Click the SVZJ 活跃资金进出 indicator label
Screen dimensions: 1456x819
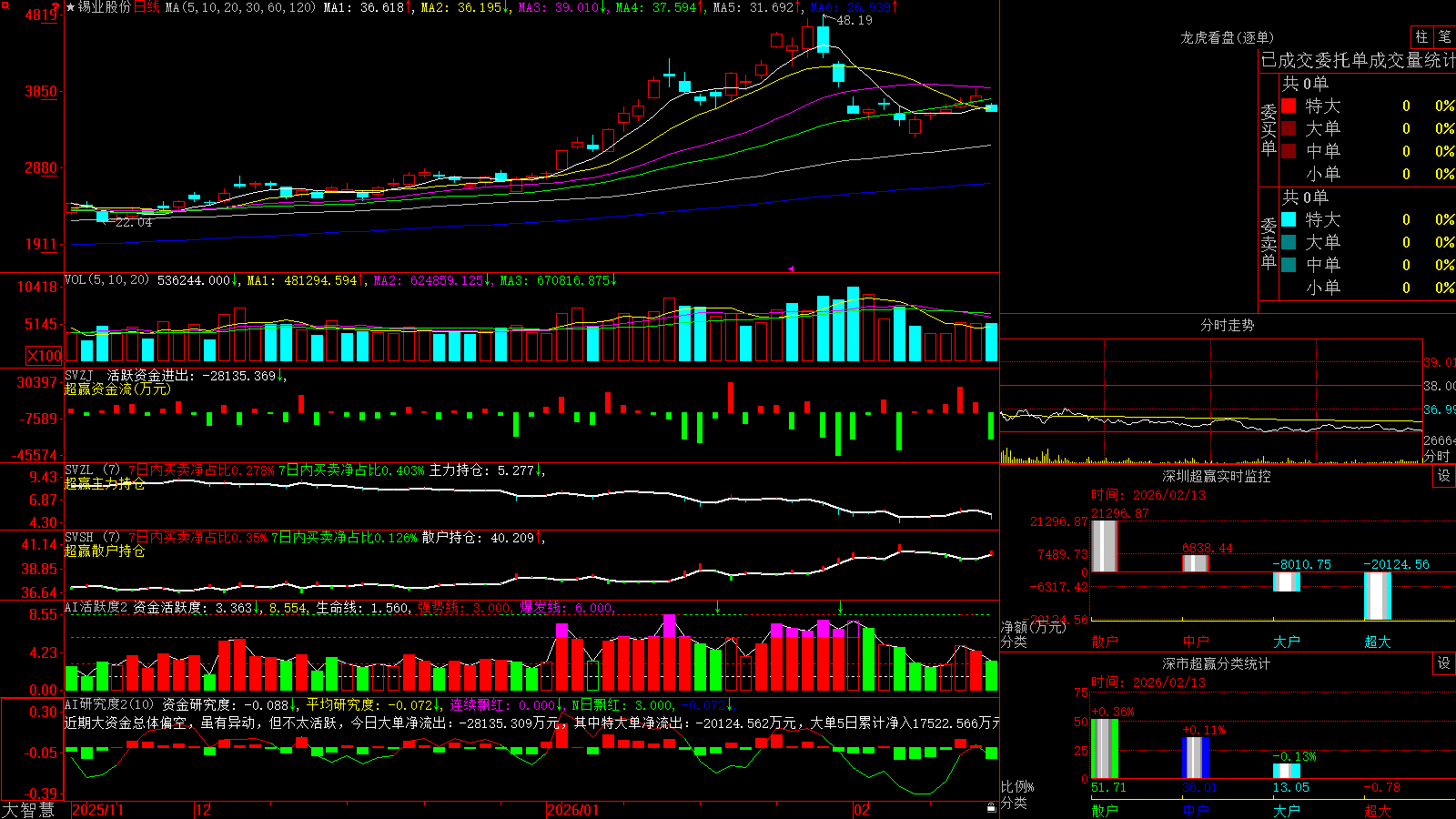pyautogui.click(x=130, y=376)
